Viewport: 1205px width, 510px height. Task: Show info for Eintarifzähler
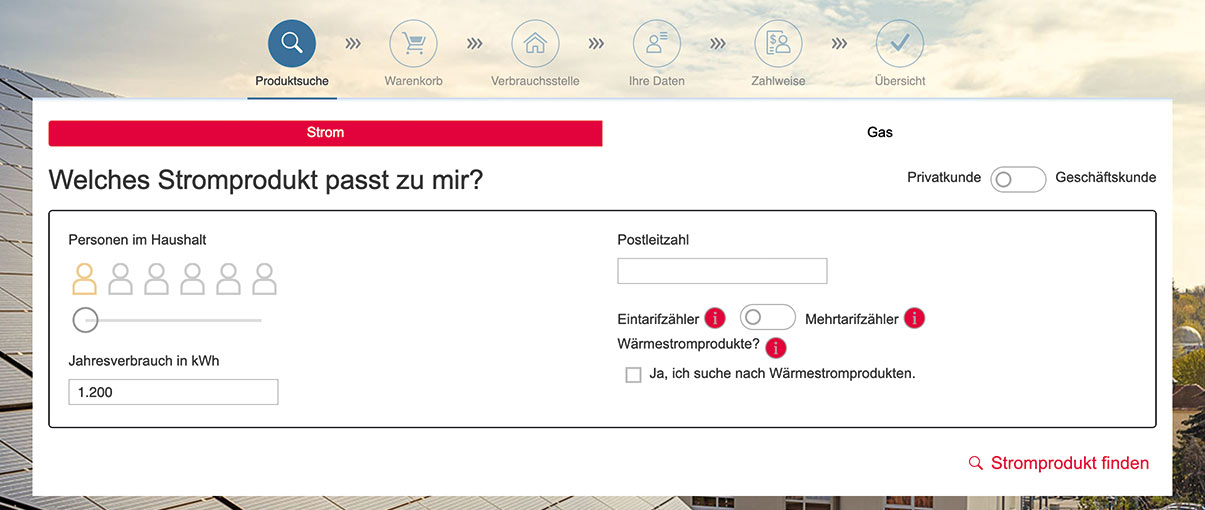coord(715,318)
